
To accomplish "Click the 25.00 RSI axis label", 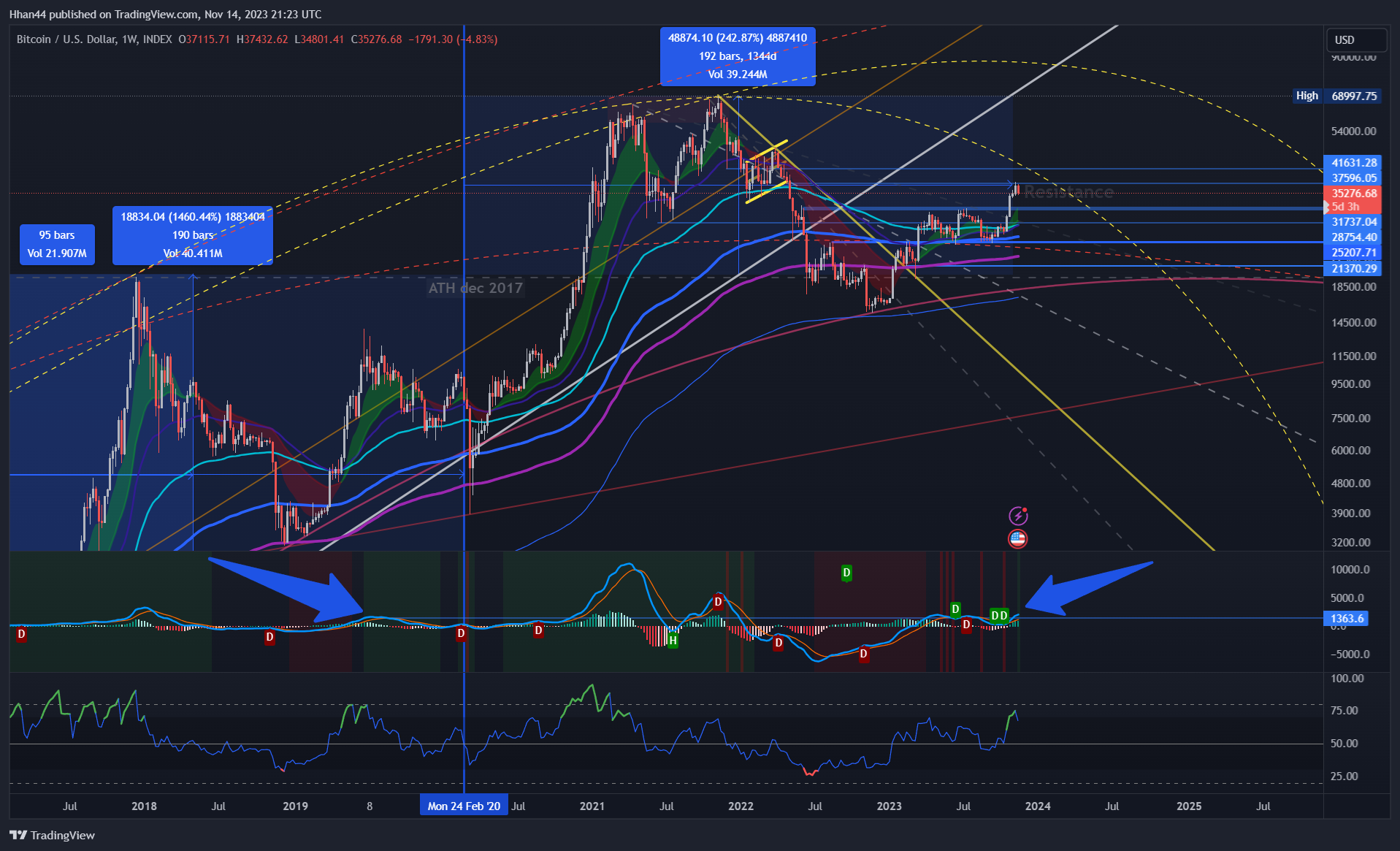I will point(1344,776).
